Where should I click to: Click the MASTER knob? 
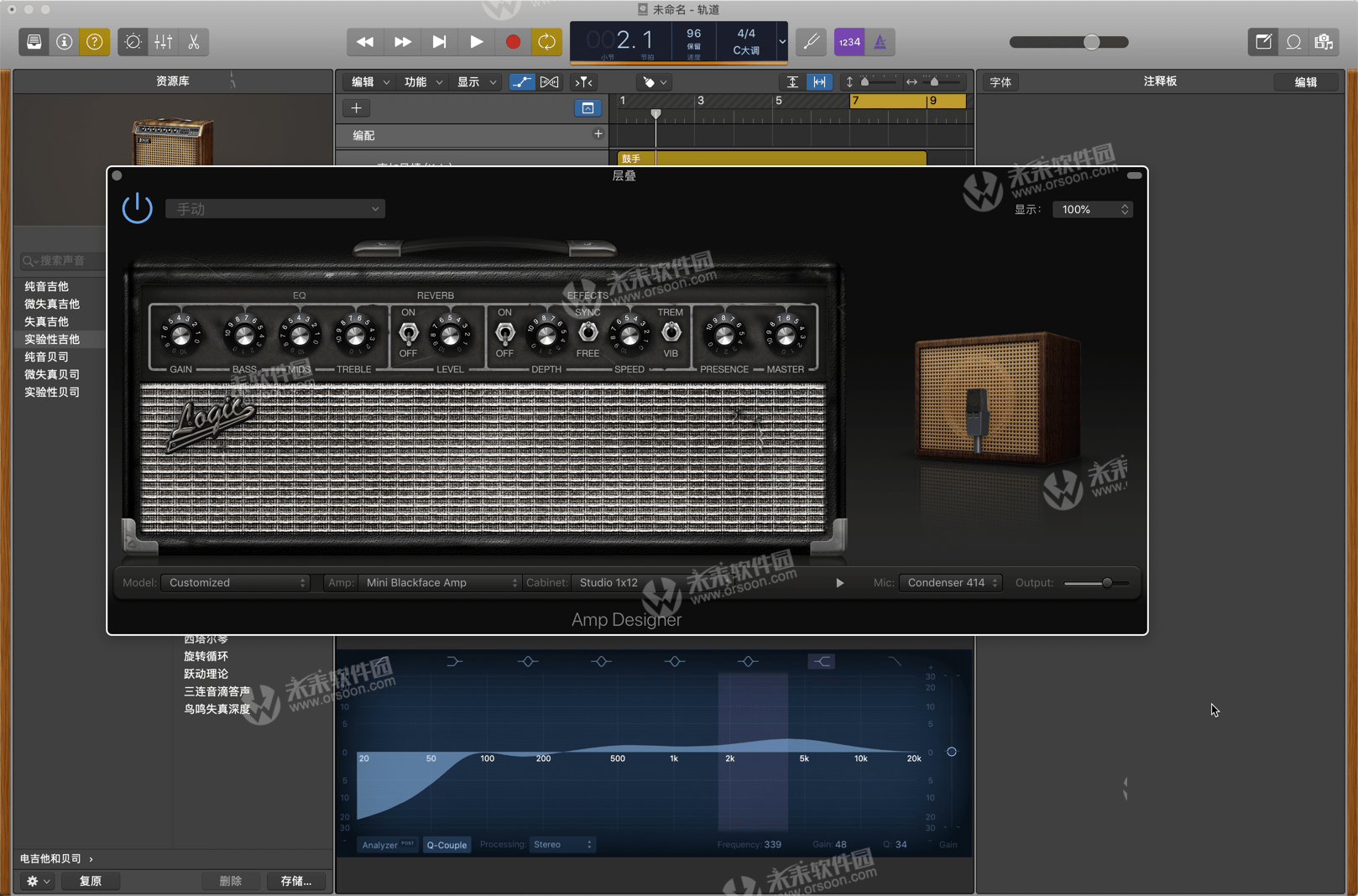coord(785,336)
